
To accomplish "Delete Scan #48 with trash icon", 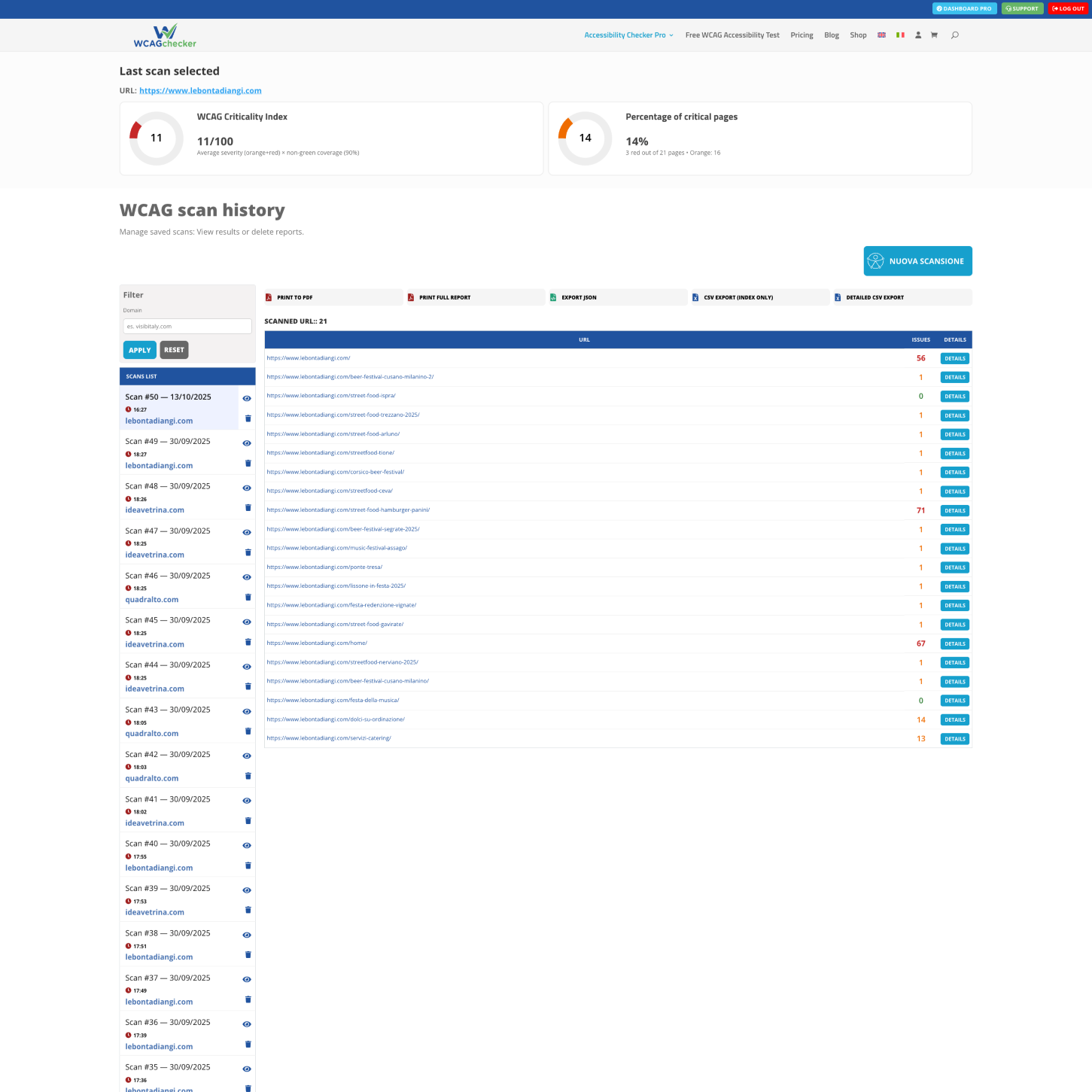I will pyautogui.click(x=248, y=507).
